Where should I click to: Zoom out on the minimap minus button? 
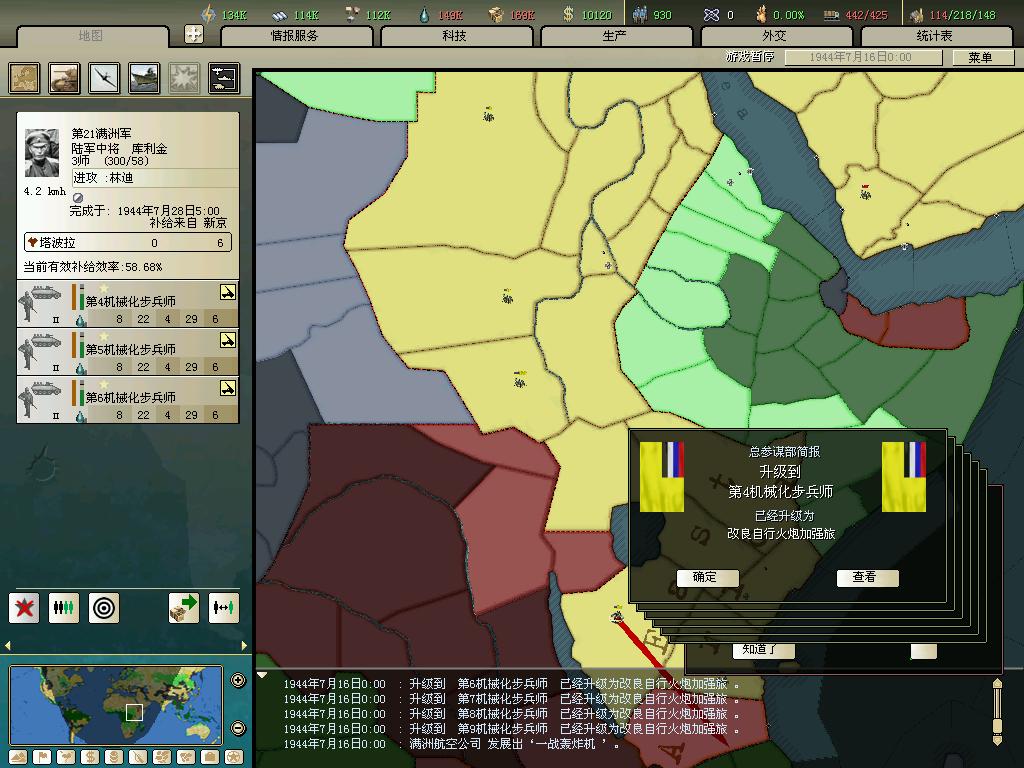tap(238, 727)
